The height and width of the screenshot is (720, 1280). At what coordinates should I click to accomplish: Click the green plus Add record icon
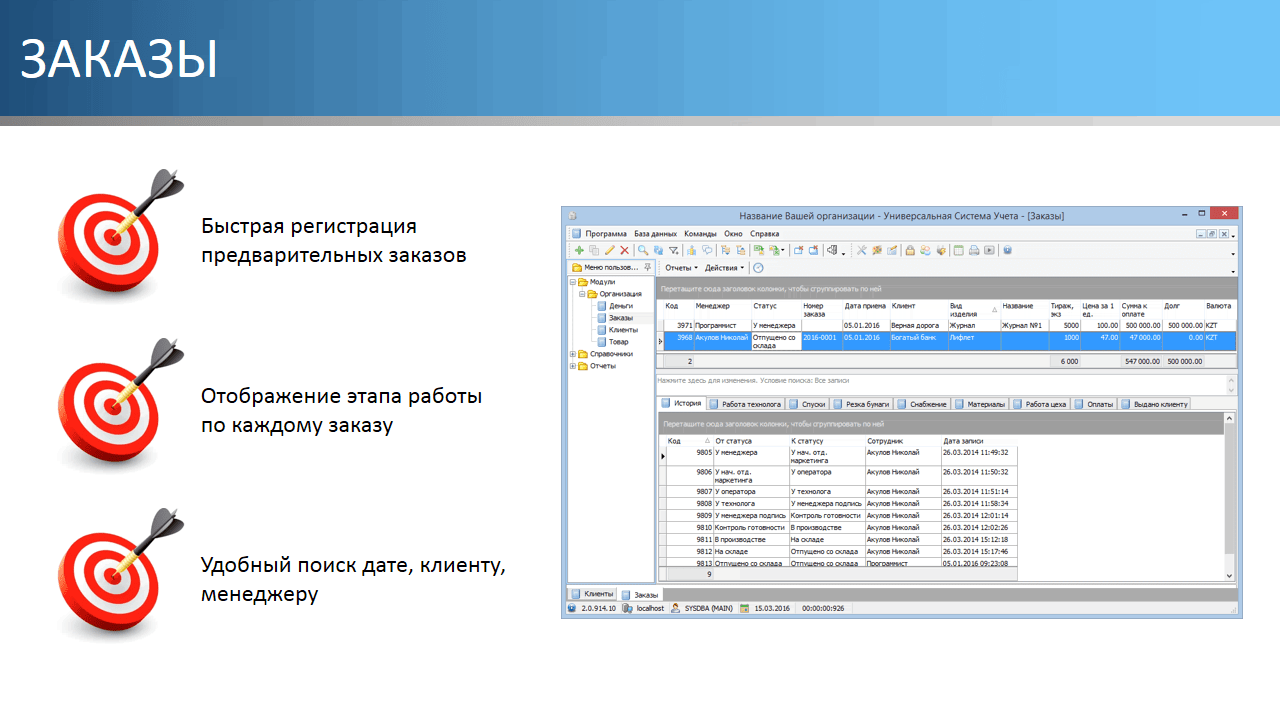click(x=579, y=250)
